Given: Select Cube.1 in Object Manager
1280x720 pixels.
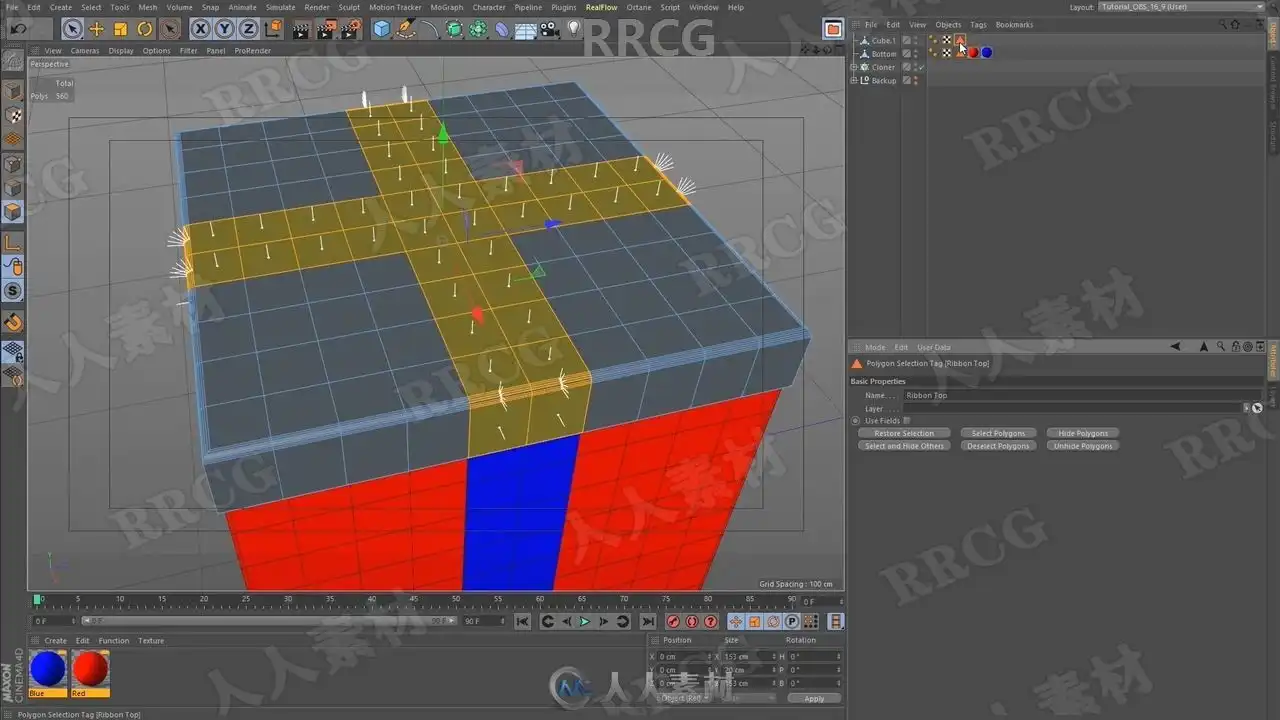Looking at the screenshot, I should click(x=883, y=41).
